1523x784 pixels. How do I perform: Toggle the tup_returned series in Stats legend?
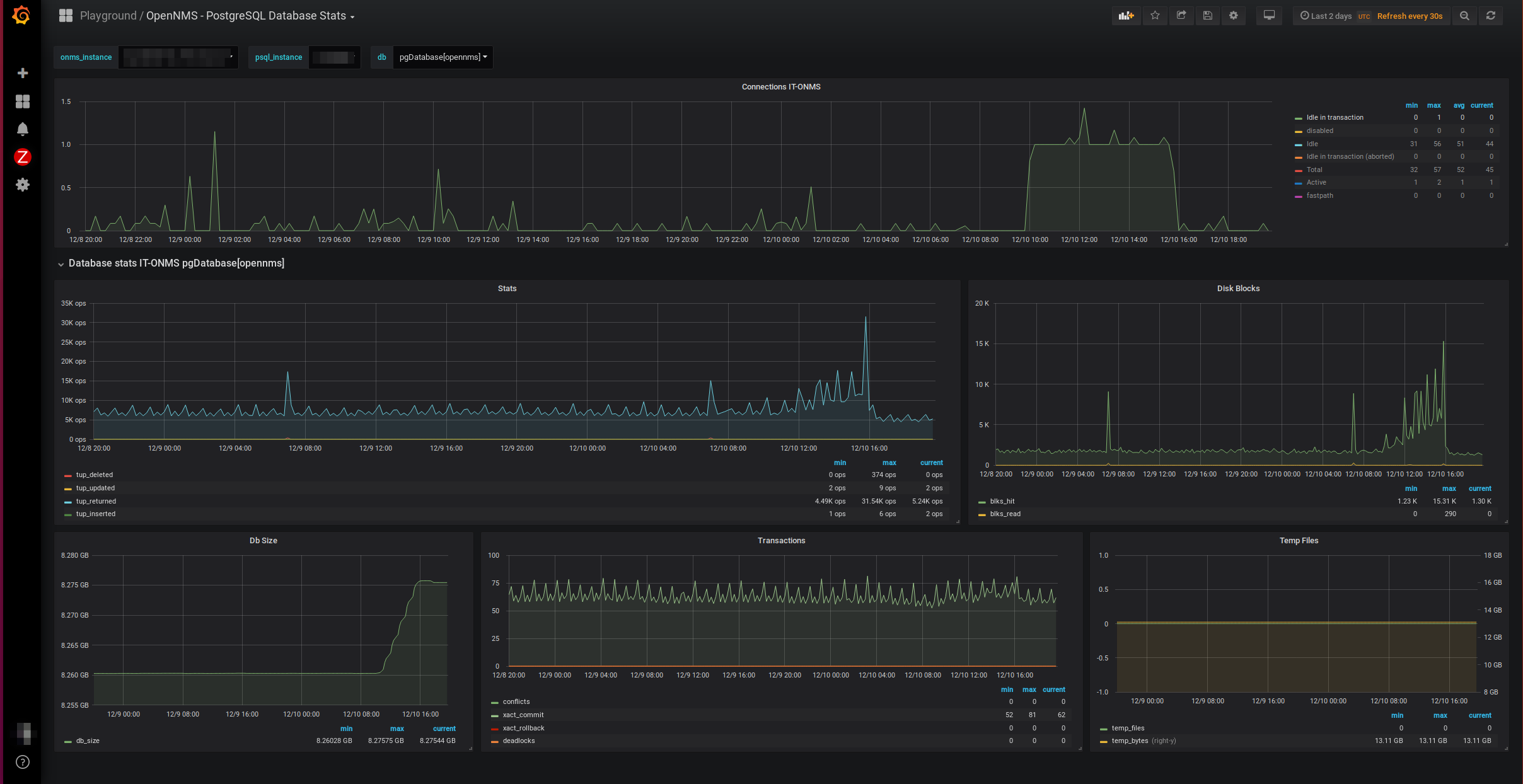[96, 501]
